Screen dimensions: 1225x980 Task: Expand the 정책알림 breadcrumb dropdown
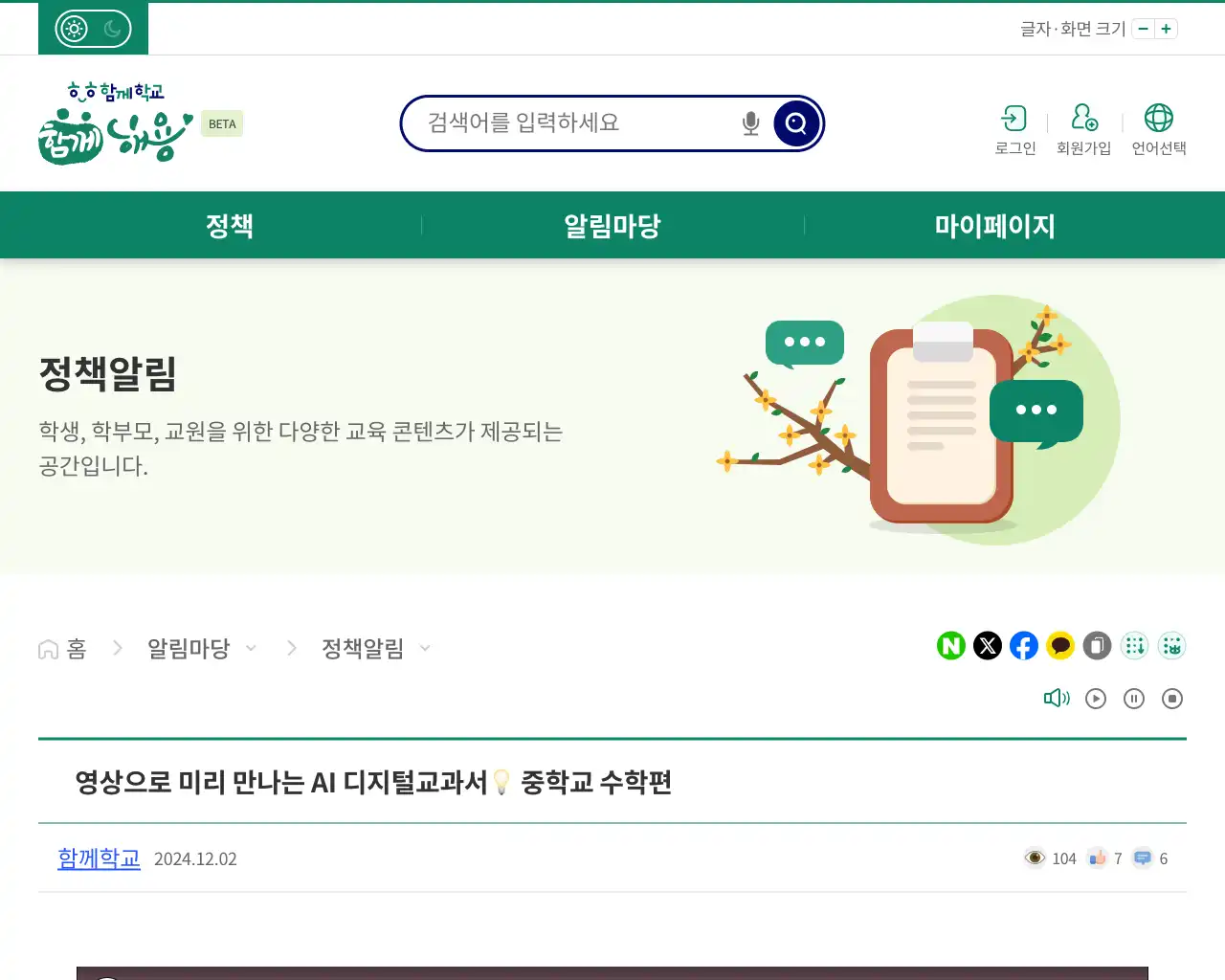(x=424, y=648)
